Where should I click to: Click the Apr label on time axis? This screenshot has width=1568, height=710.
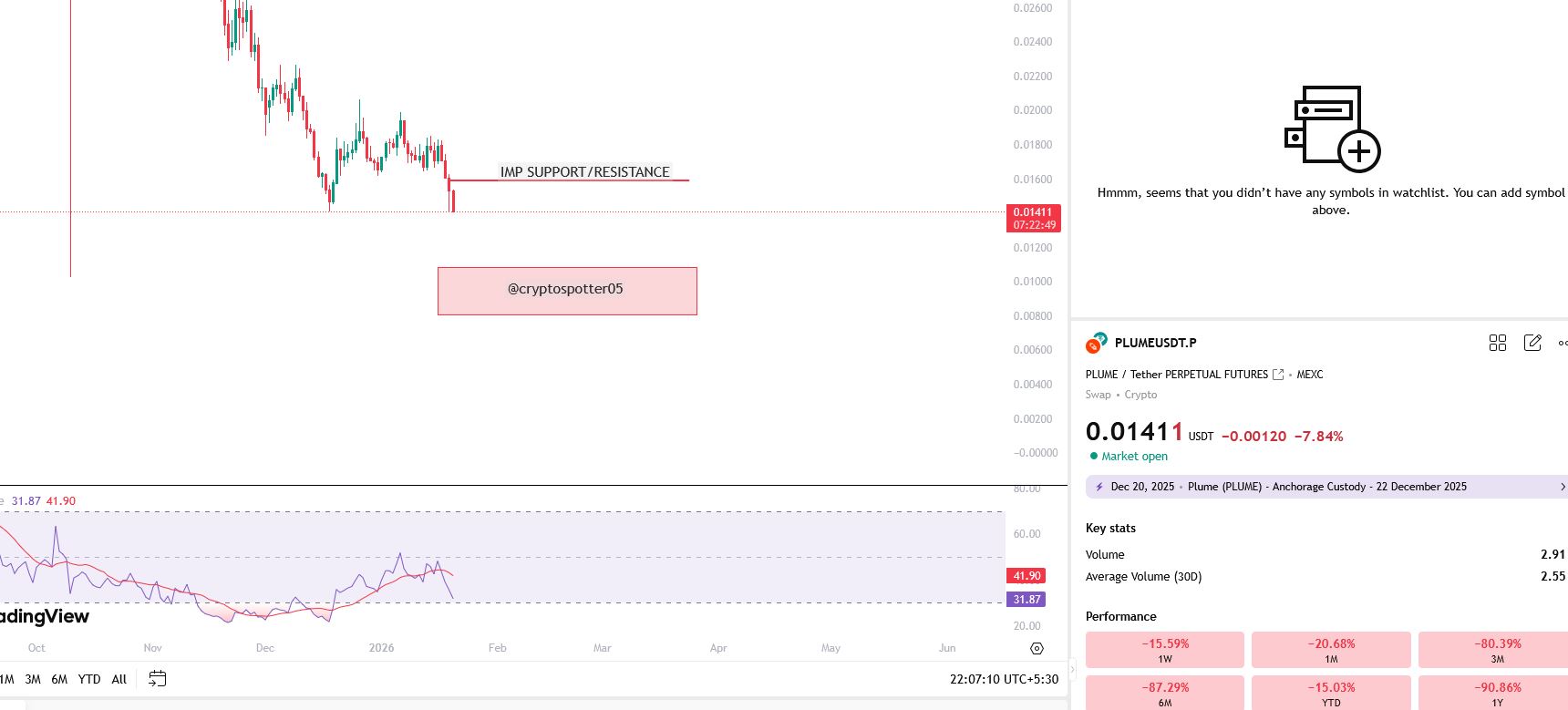(x=718, y=648)
